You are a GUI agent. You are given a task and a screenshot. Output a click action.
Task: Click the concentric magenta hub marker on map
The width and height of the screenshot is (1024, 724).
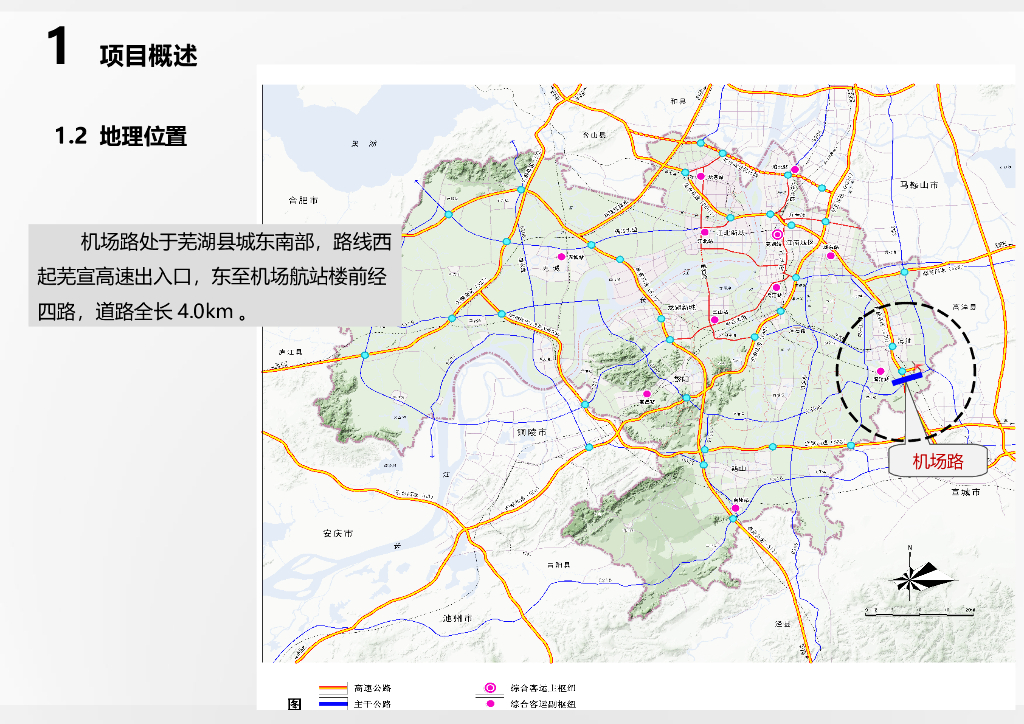777,234
